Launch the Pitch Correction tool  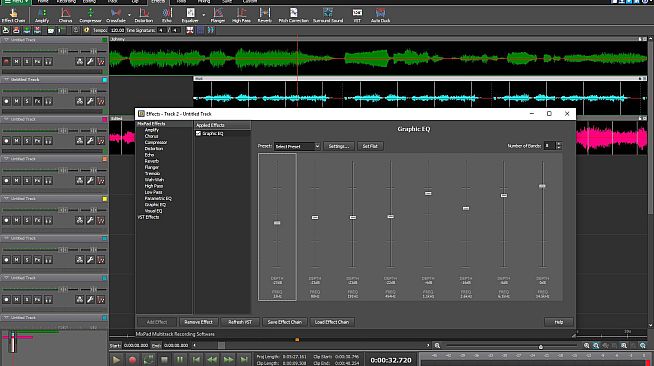click(294, 15)
